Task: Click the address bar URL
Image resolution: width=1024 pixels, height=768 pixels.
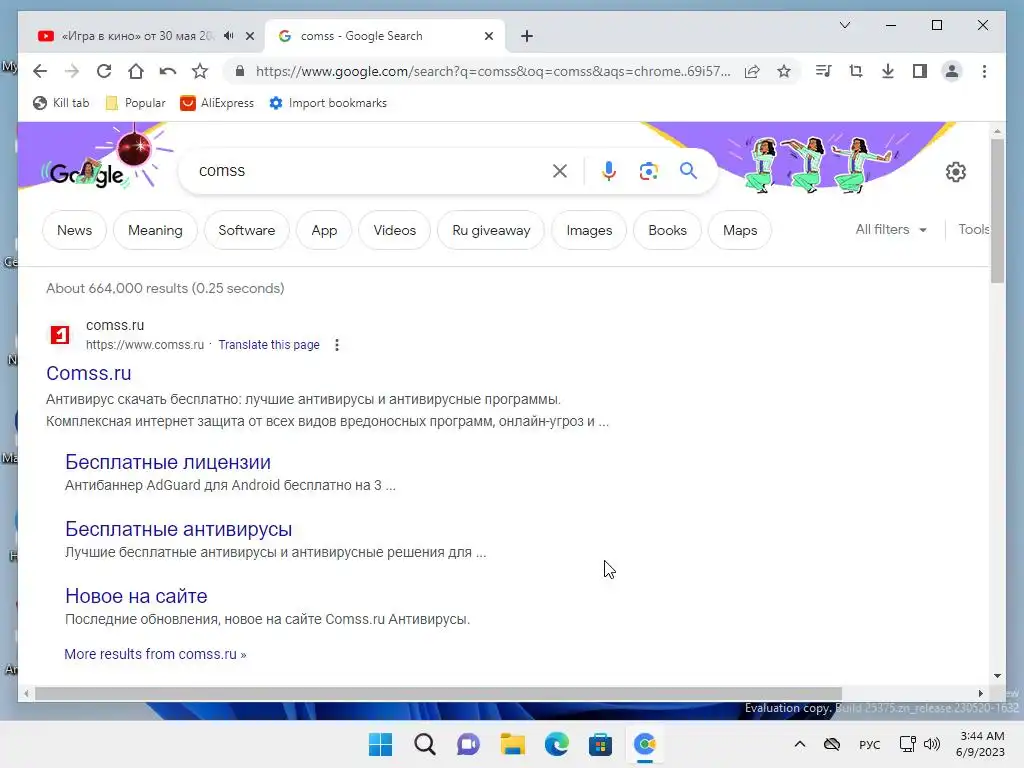Action: tap(493, 71)
